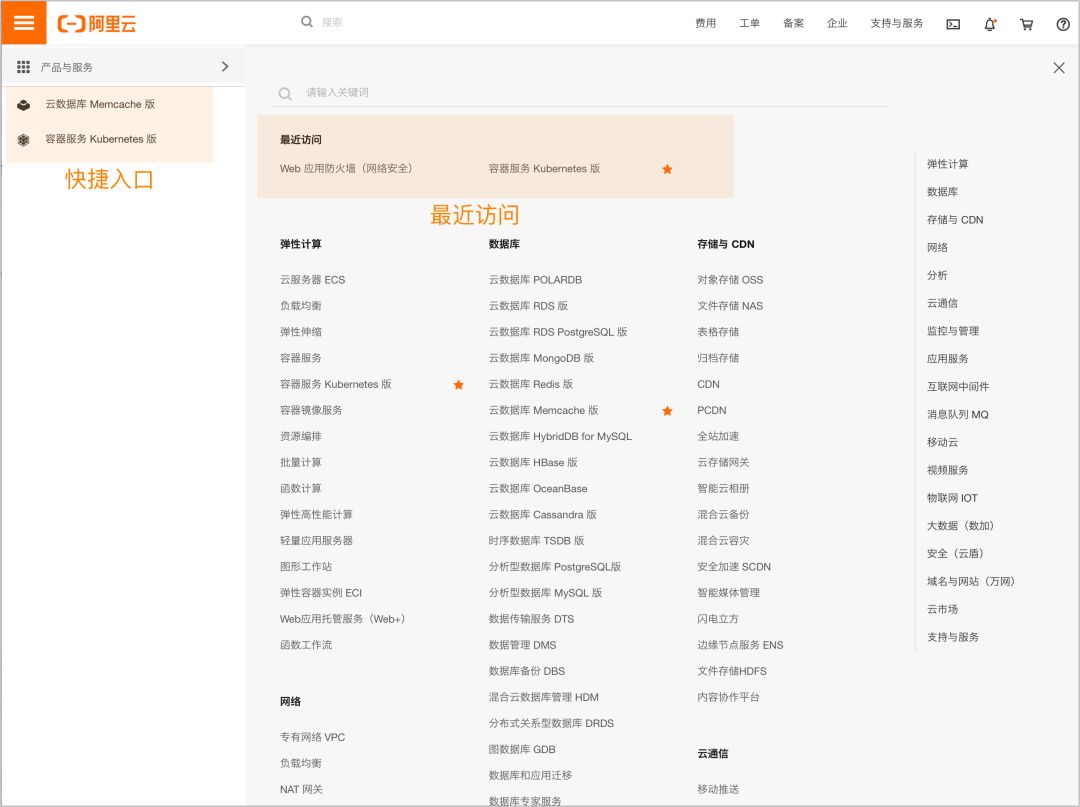Viewport: 1080px width, 807px height.
Task: Jump to 大数据（数加） in category index
Action: 960,525
